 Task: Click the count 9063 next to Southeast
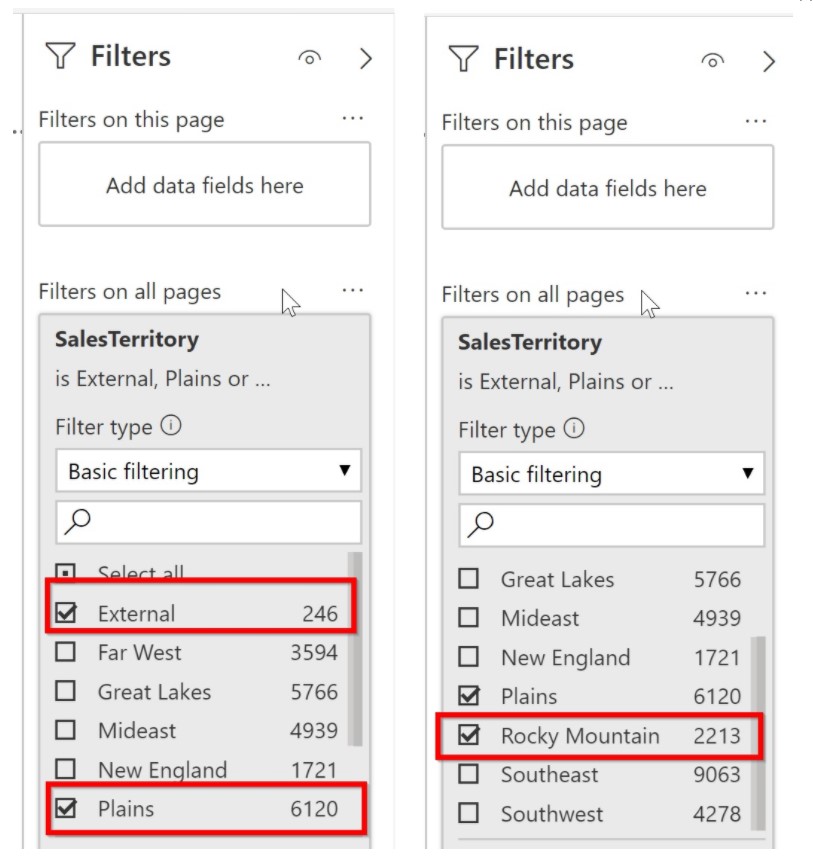[717, 774]
